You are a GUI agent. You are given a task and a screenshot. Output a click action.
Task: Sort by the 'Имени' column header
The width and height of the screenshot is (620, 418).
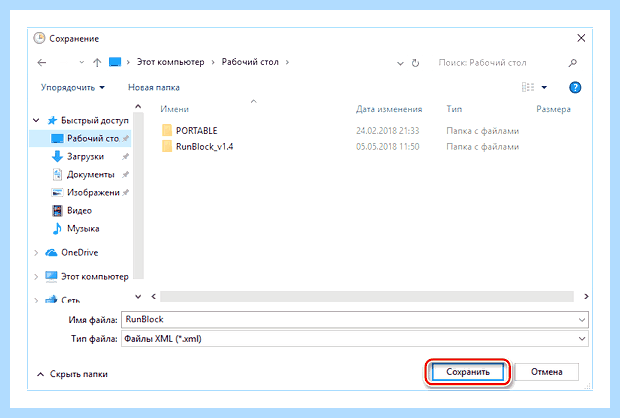pyautogui.click(x=174, y=109)
